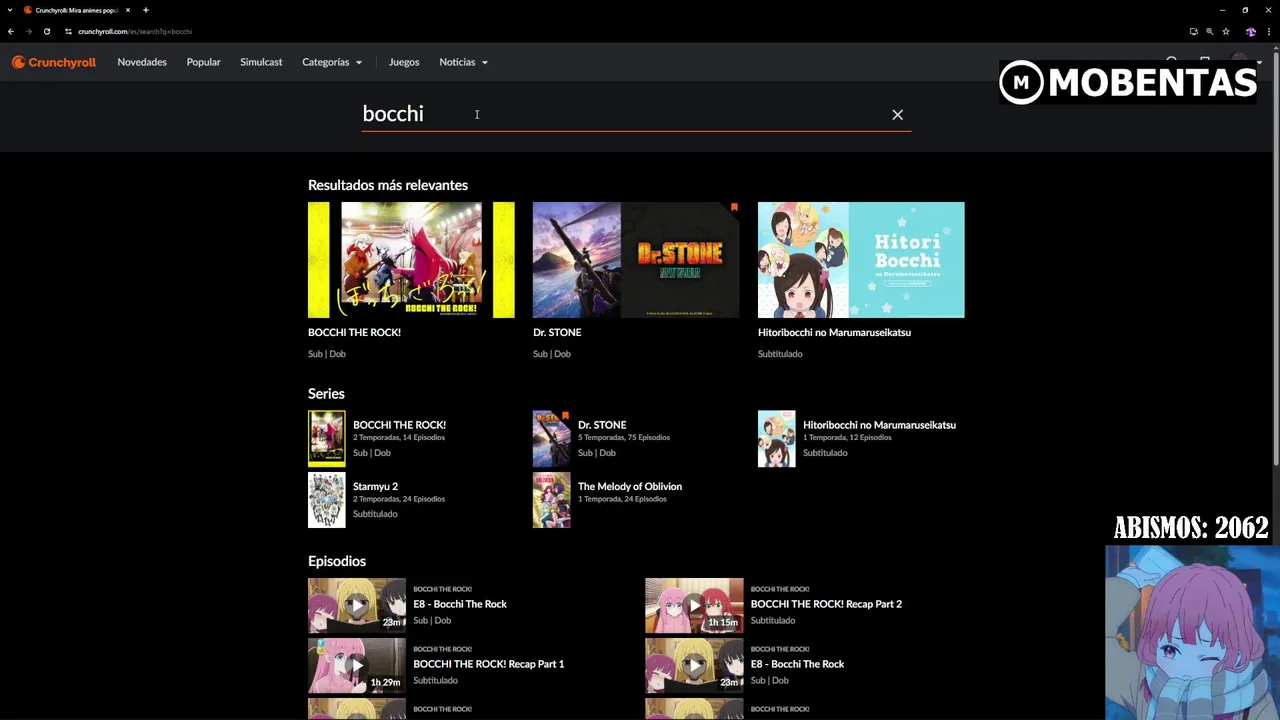Select The Melody of Oblivion series thumbnail
The height and width of the screenshot is (720, 1280).
pyautogui.click(x=551, y=500)
